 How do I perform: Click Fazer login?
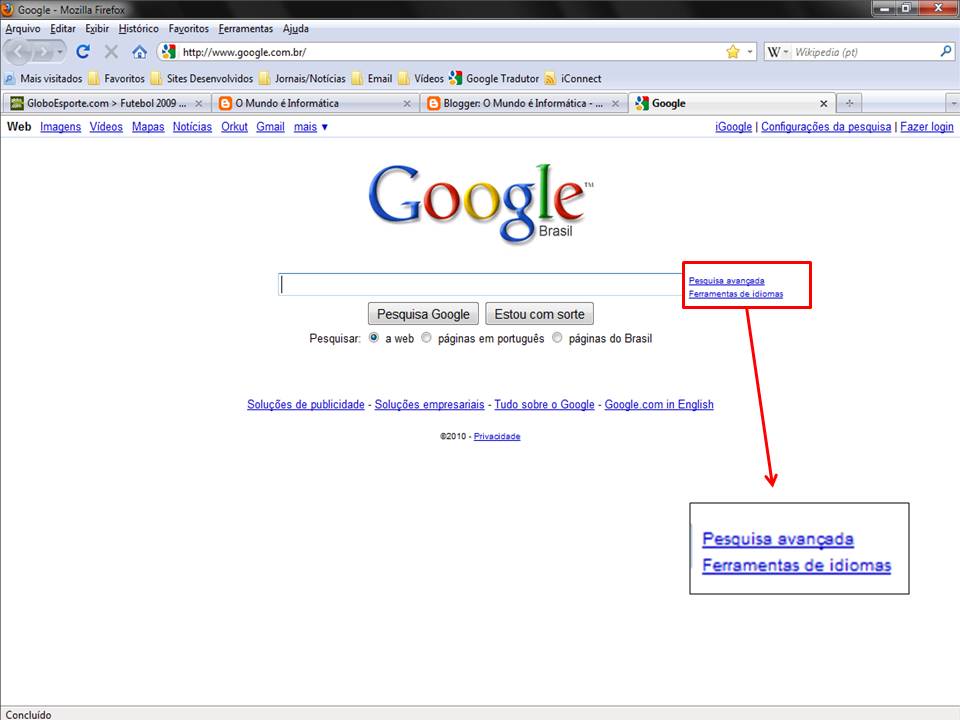927,127
